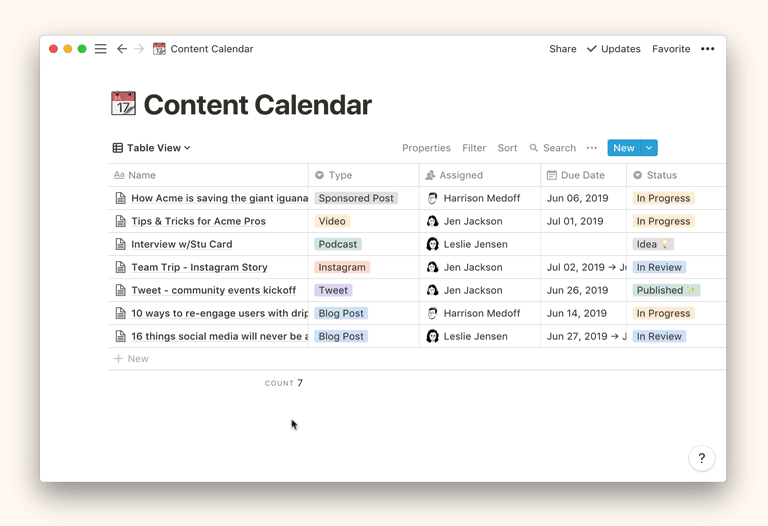Click the large Content Calendar page icon

pyautogui.click(x=123, y=104)
